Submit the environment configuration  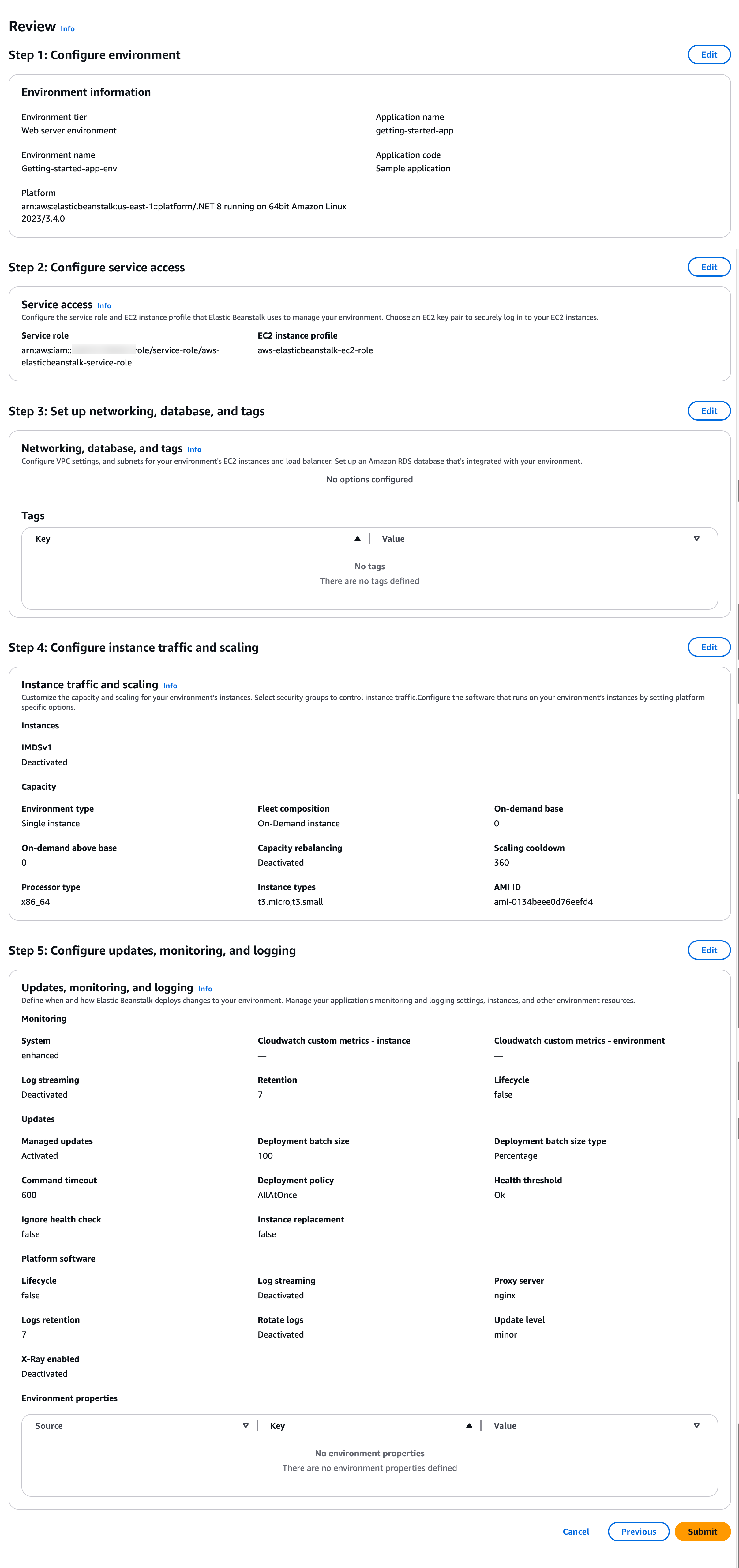click(703, 1532)
